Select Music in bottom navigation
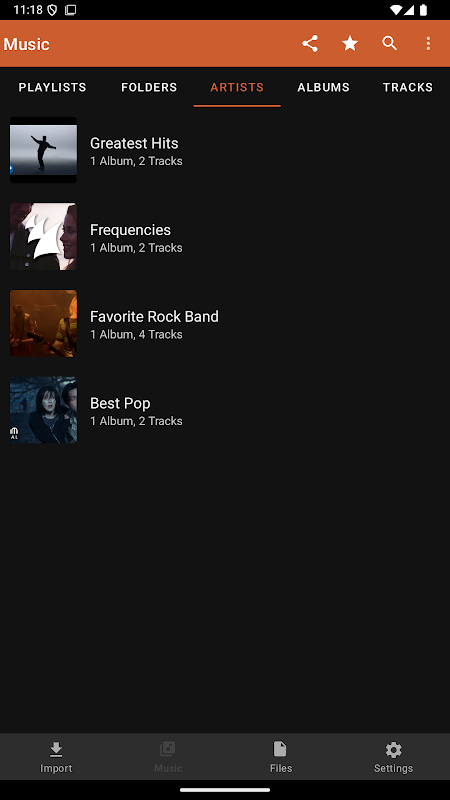This screenshot has height=800, width=450. point(168,757)
